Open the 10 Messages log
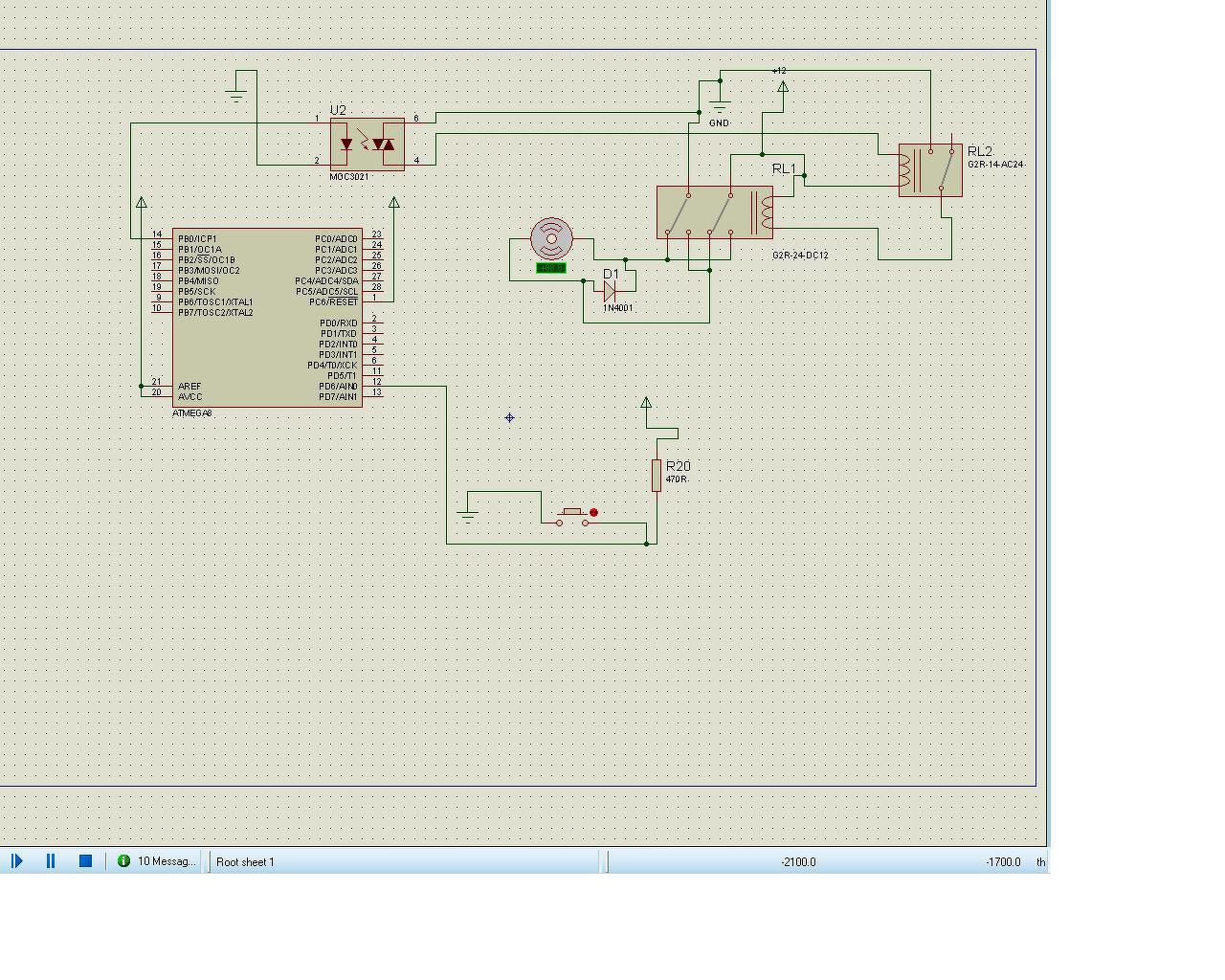This screenshot has height=980, width=1225. tap(167, 861)
